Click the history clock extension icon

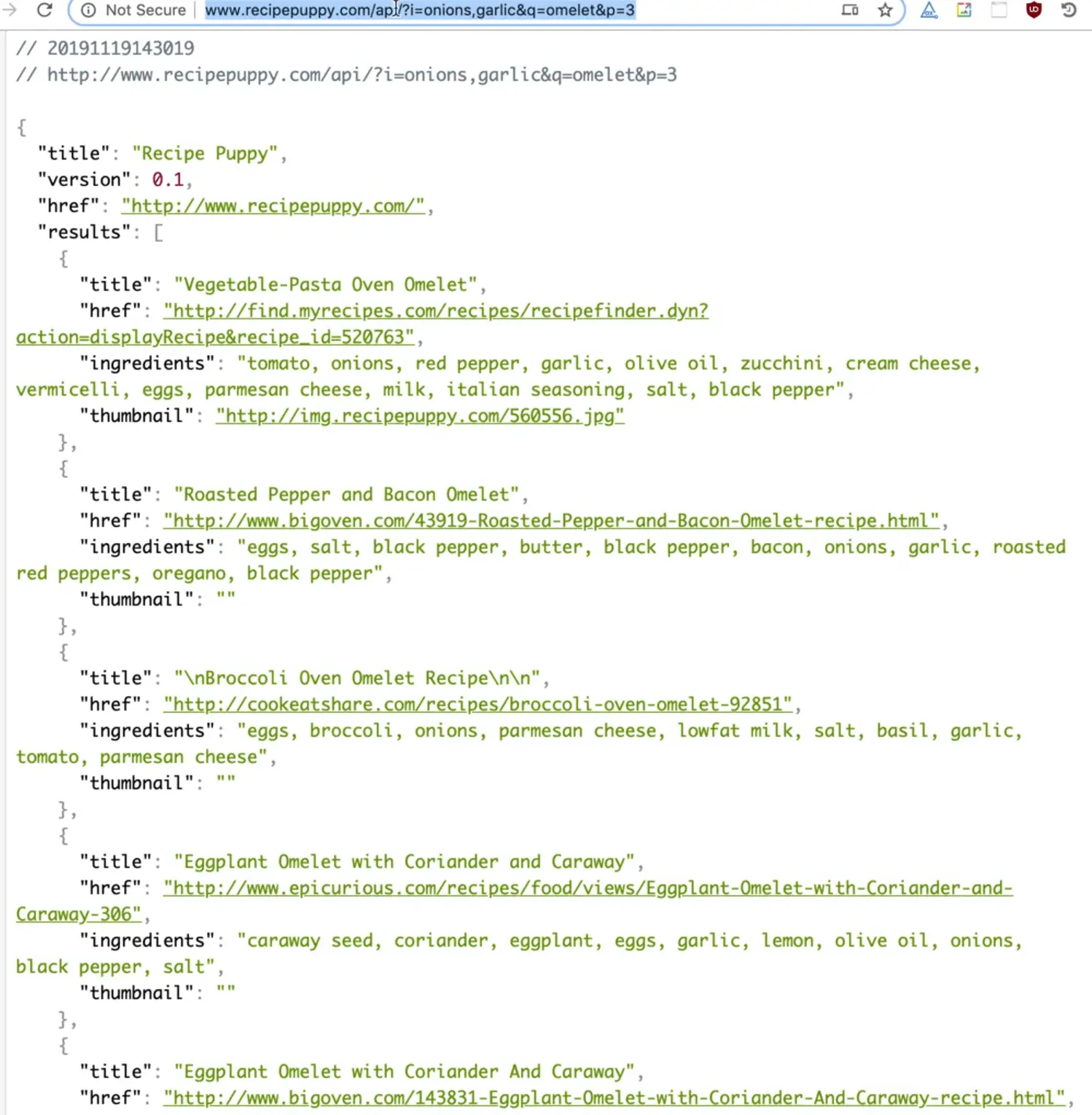tap(1069, 10)
